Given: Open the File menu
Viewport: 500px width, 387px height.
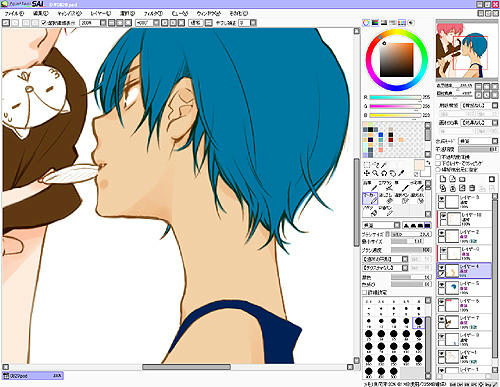Looking at the screenshot, I should point(14,13).
